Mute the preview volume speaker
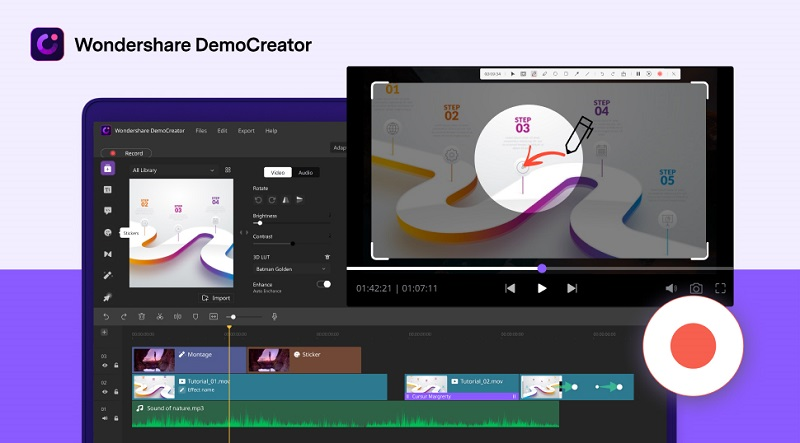The width and height of the screenshot is (800, 443). (671, 288)
